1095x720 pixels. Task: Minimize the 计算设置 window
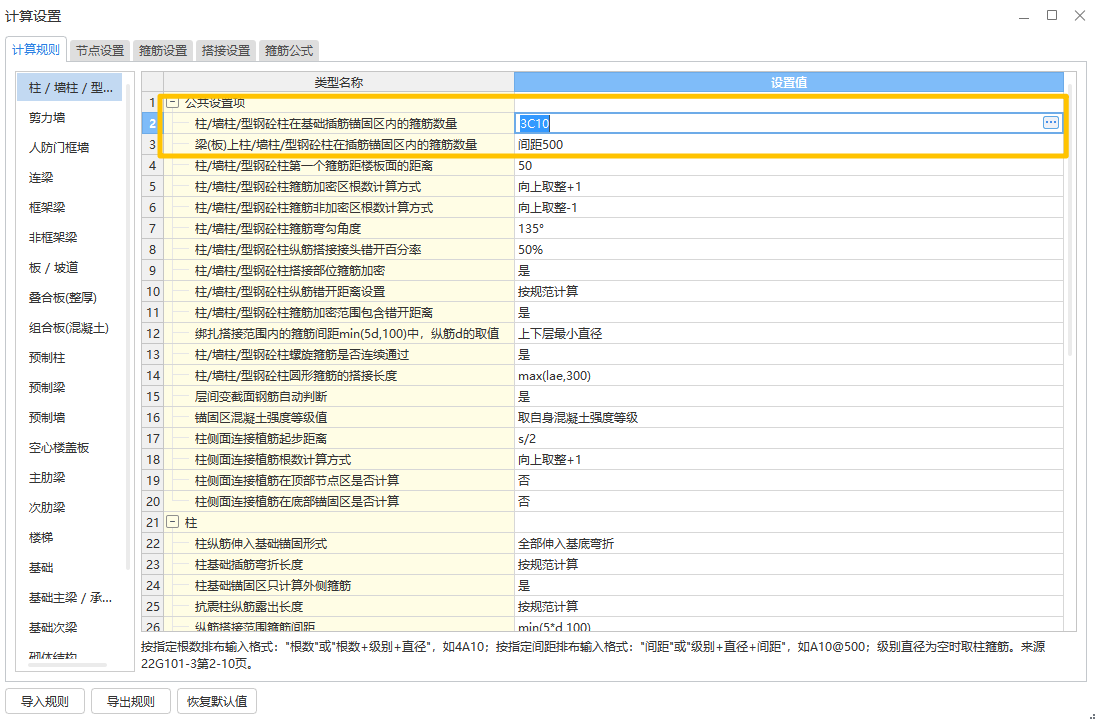(1024, 15)
